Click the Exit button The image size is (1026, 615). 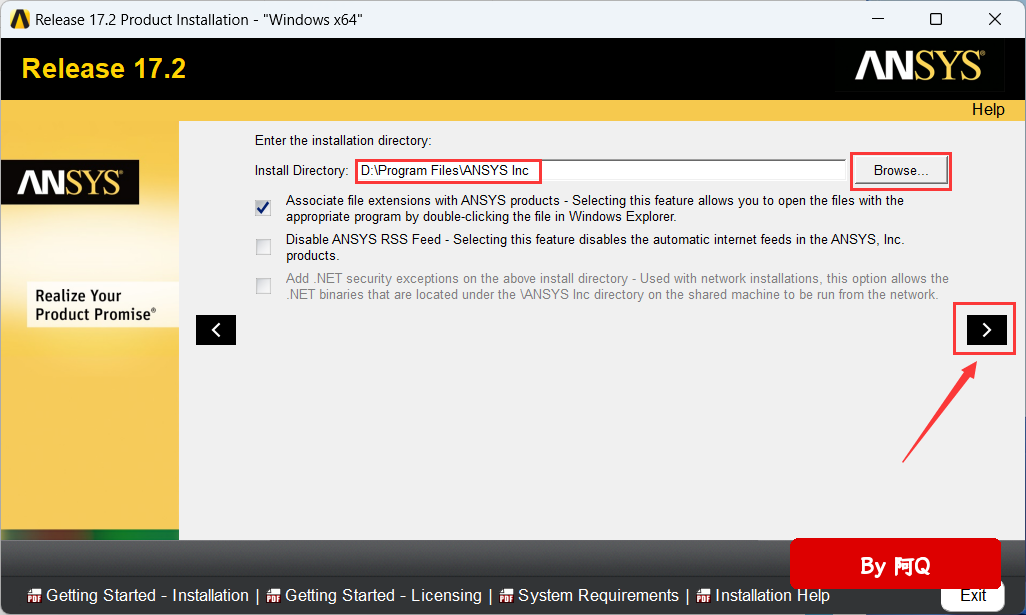click(x=972, y=595)
